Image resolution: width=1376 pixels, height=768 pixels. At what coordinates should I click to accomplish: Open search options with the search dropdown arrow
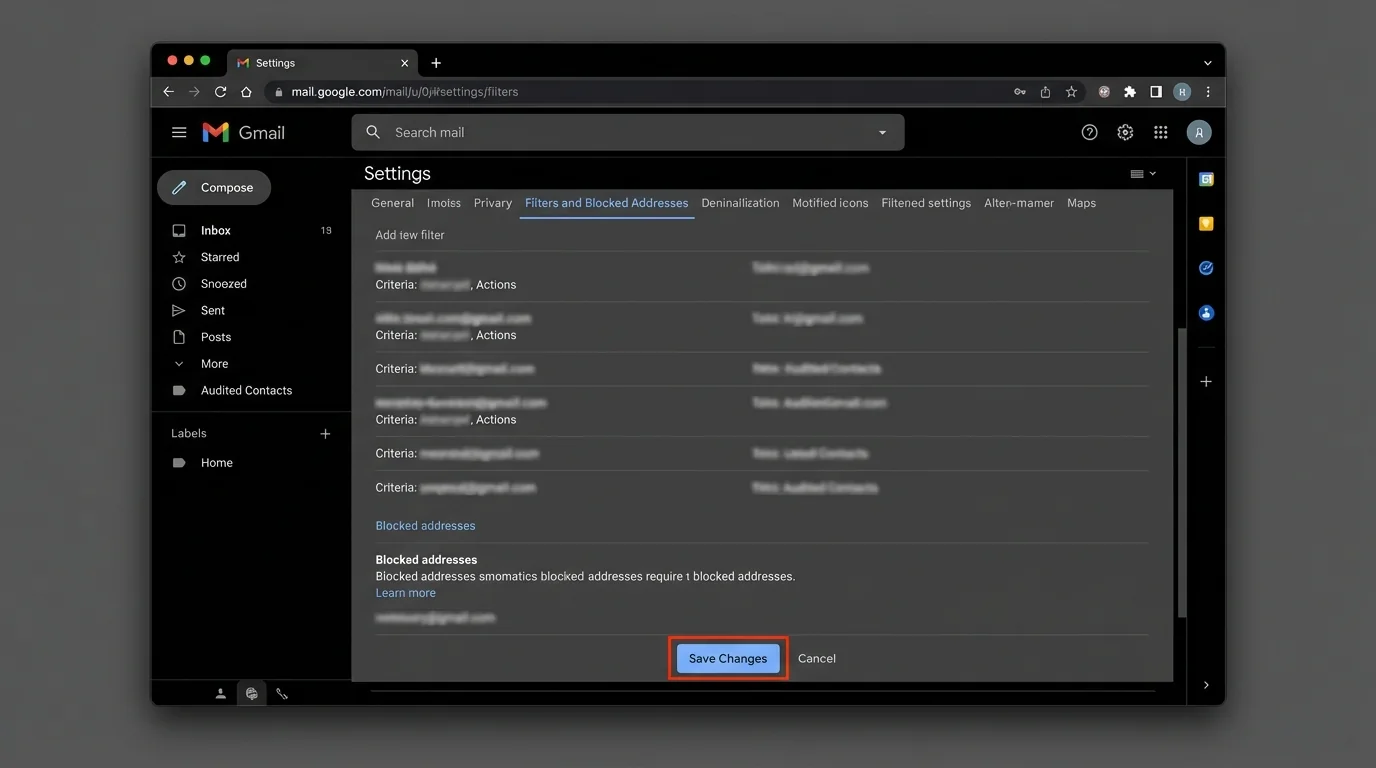pos(881,131)
